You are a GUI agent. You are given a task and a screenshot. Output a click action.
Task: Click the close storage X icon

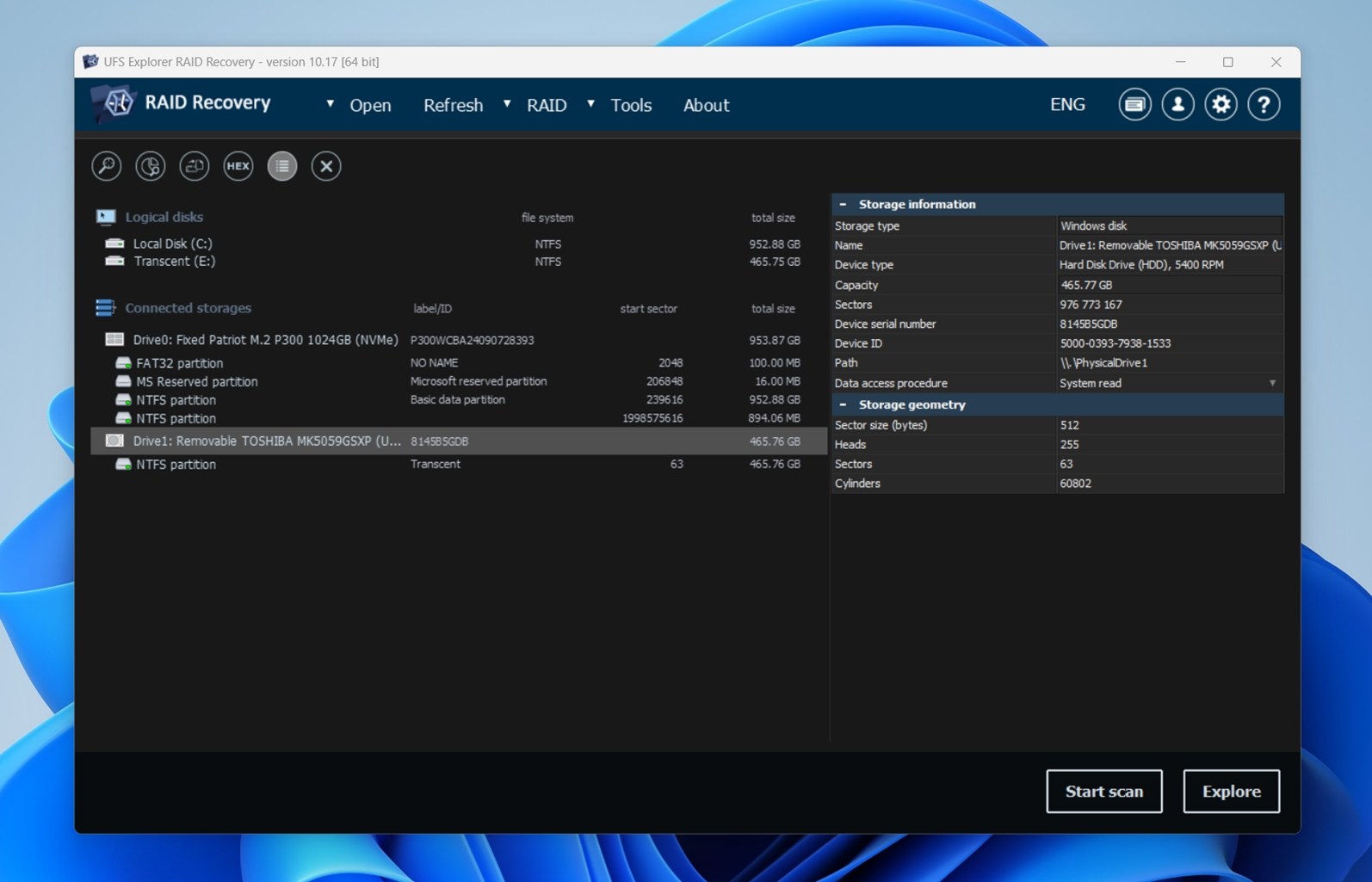pyautogui.click(x=326, y=166)
